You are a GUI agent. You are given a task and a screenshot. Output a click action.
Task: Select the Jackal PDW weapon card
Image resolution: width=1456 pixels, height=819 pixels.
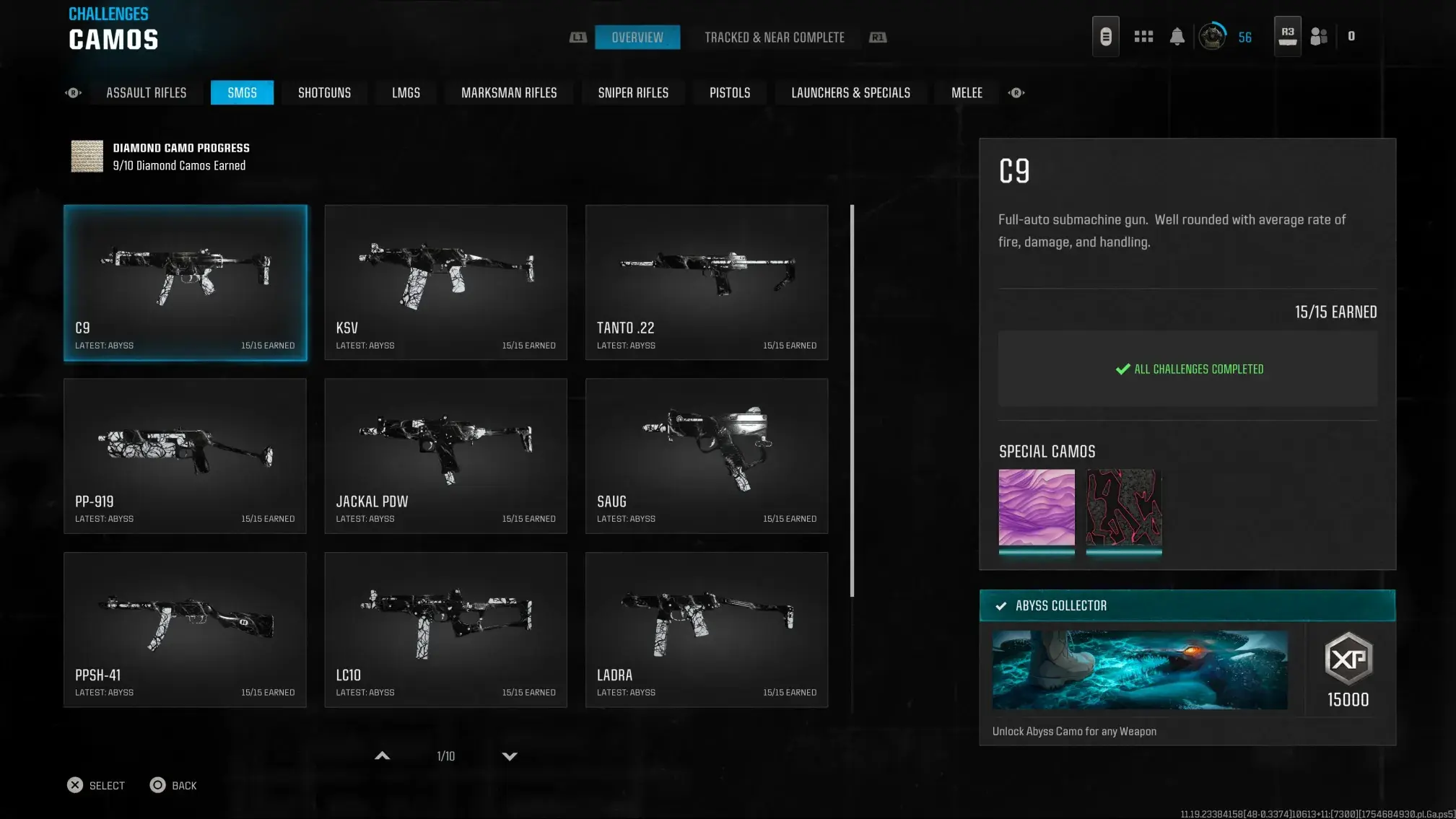tap(445, 455)
